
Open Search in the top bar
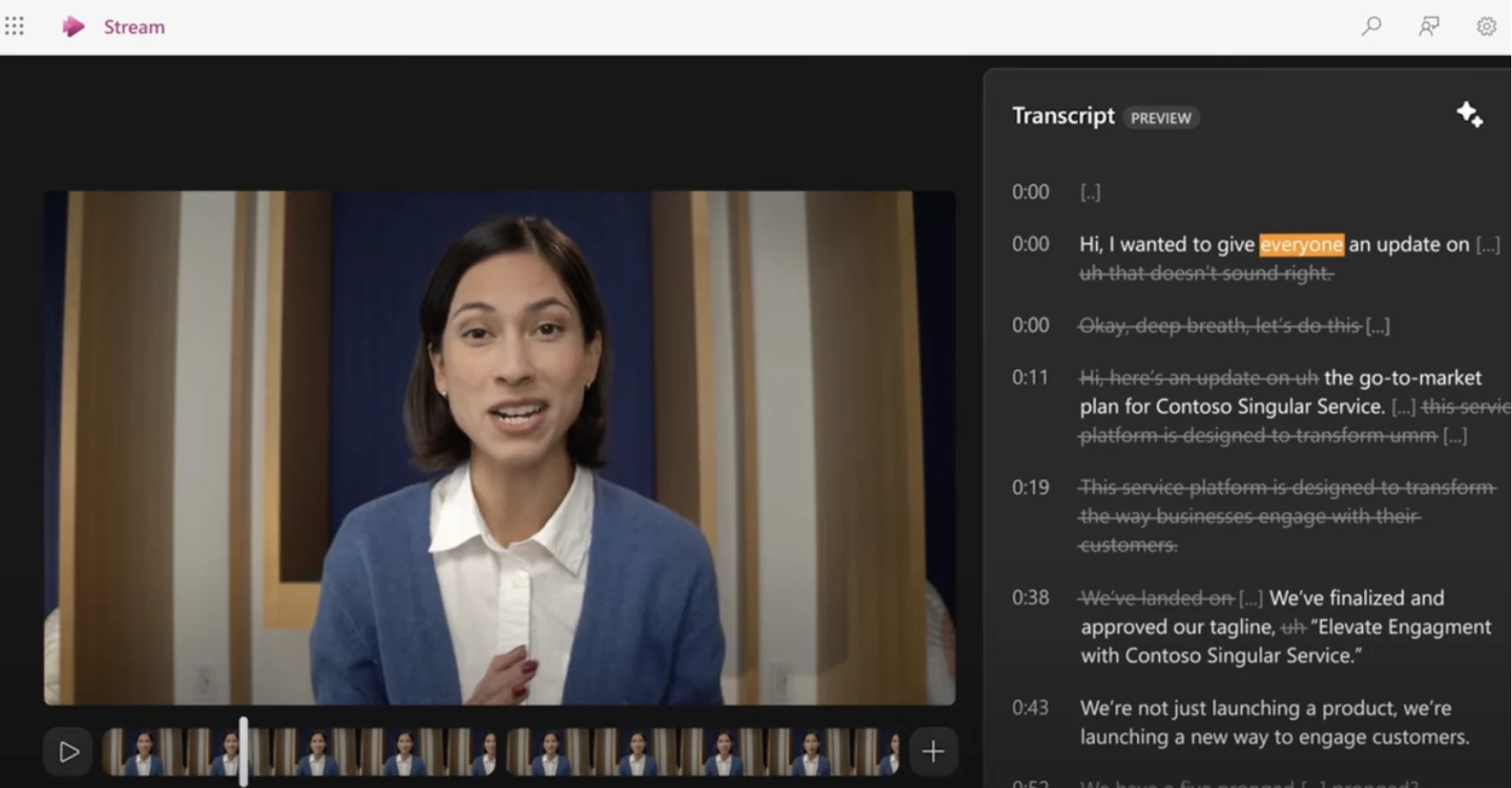(1371, 26)
